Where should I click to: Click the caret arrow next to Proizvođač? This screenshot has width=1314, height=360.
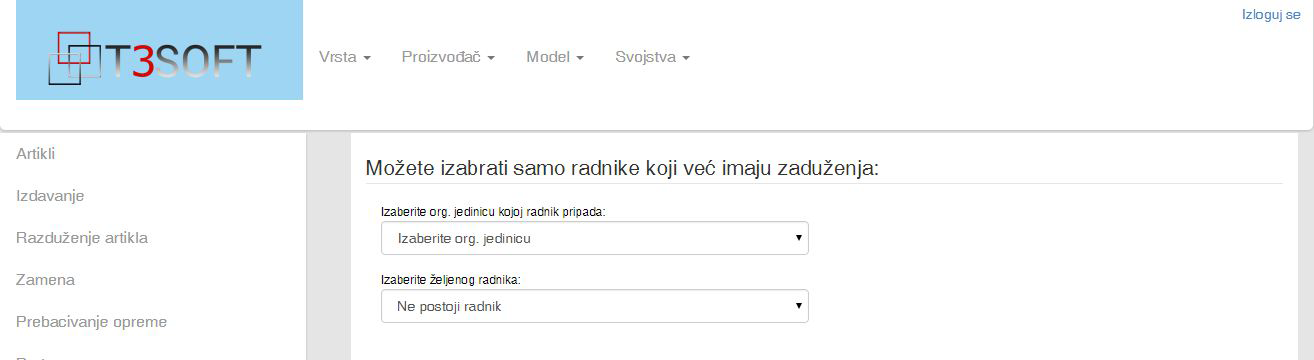491,58
